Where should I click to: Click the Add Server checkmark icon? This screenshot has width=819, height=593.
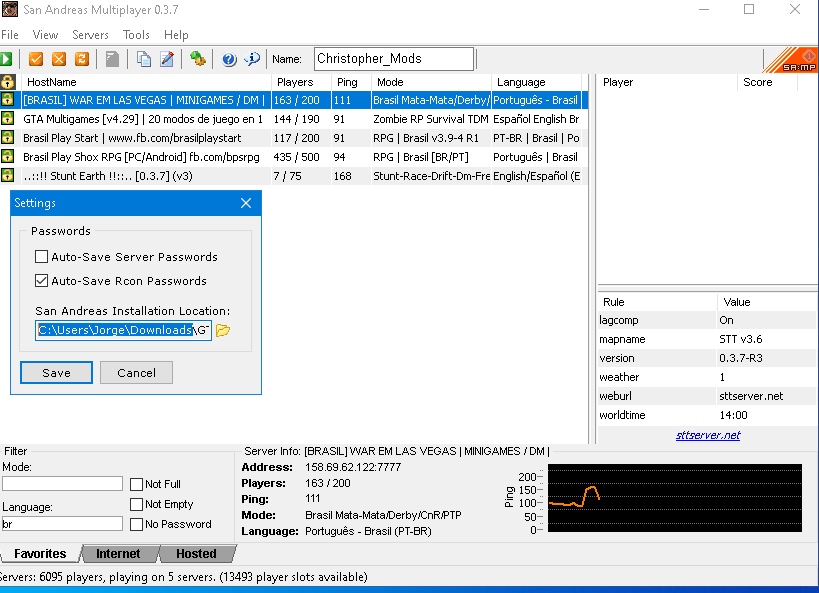36,59
